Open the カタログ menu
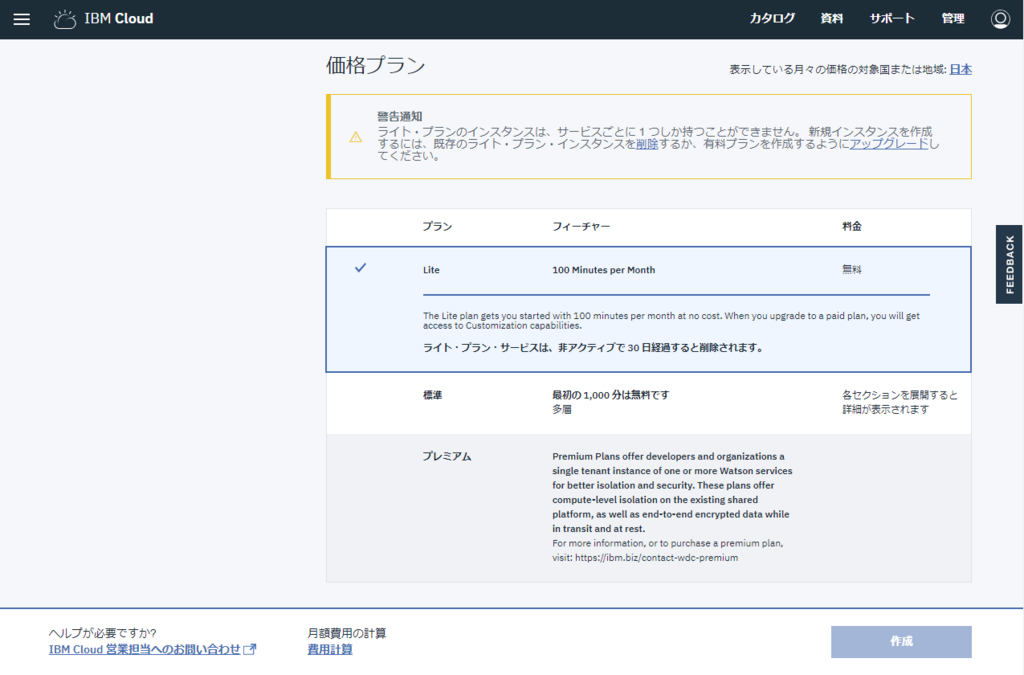The height and width of the screenshot is (675, 1024). click(x=772, y=18)
